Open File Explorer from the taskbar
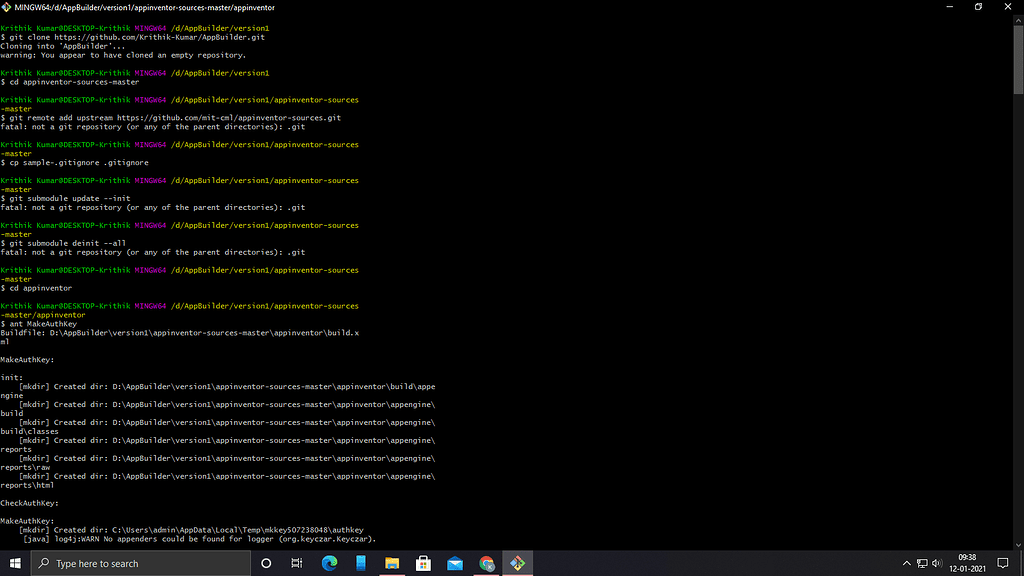Viewport: 1024px width, 576px height. [x=392, y=563]
